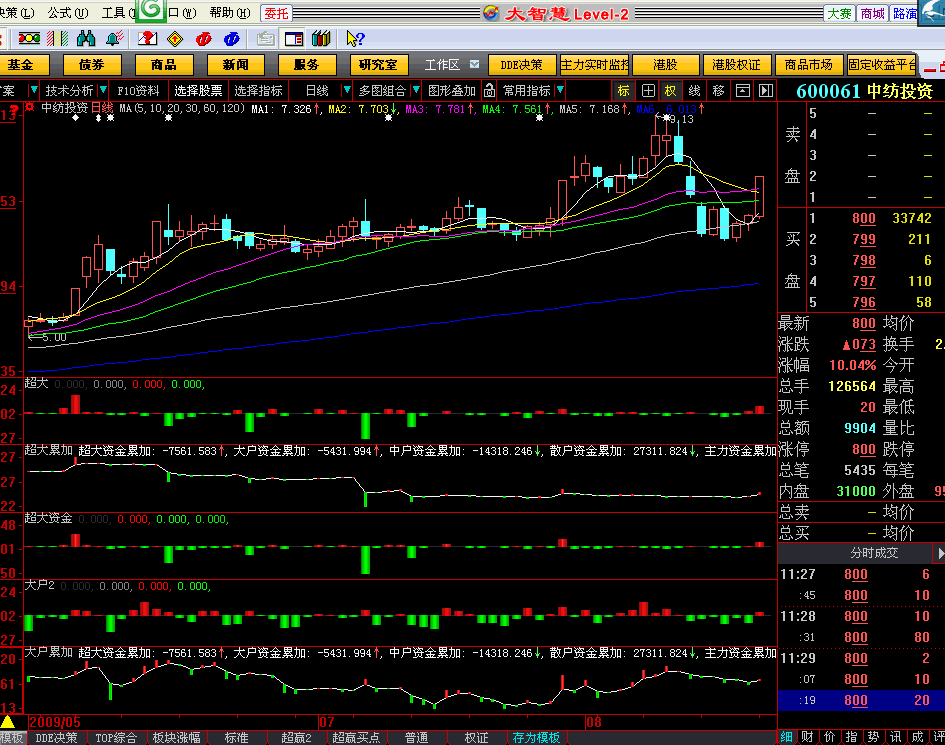Expand the 常用指标 dropdown arrow

coord(560,90)
